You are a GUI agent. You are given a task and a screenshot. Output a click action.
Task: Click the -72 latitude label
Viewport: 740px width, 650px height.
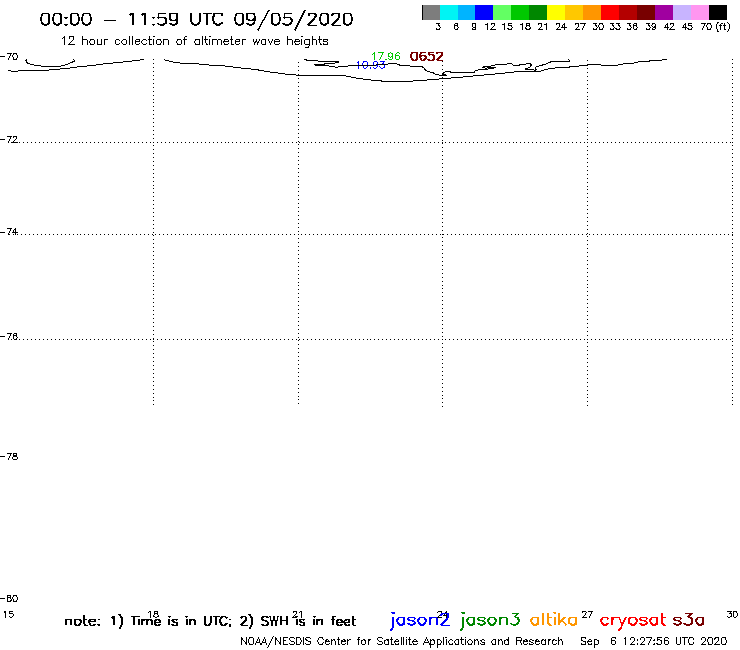[9, 139]
